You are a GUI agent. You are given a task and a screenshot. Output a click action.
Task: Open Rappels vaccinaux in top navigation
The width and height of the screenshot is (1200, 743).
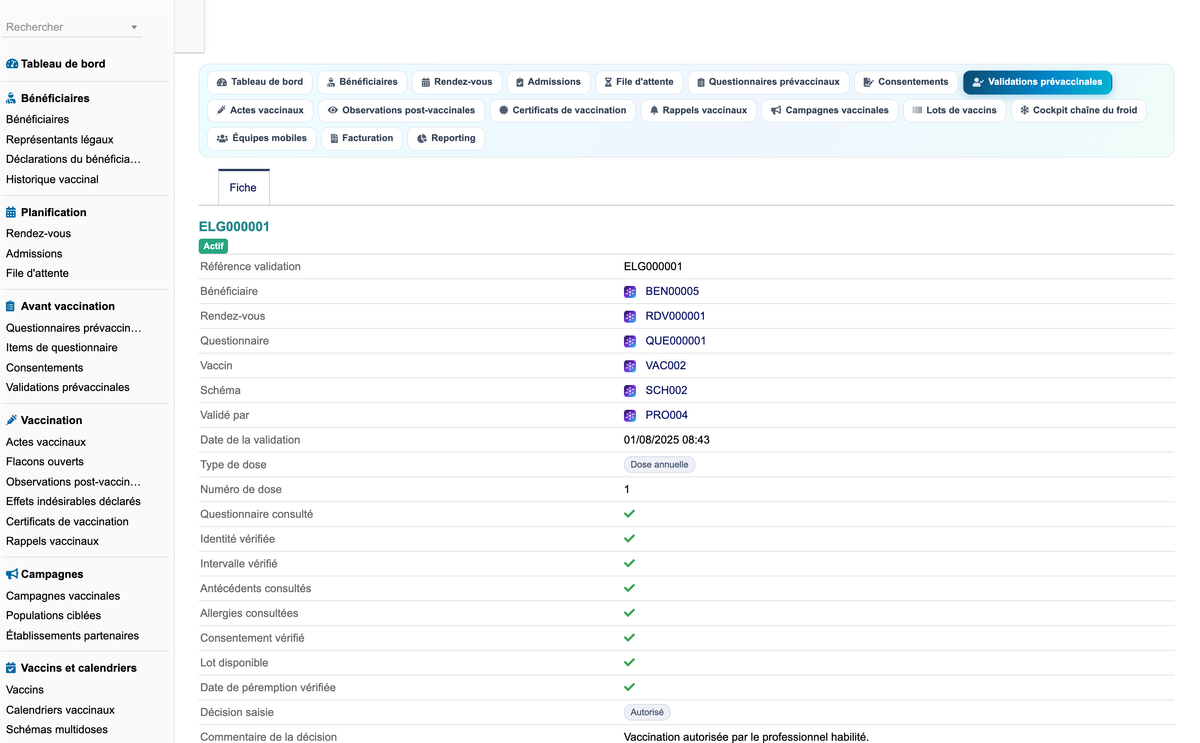[x=698, y=110]
